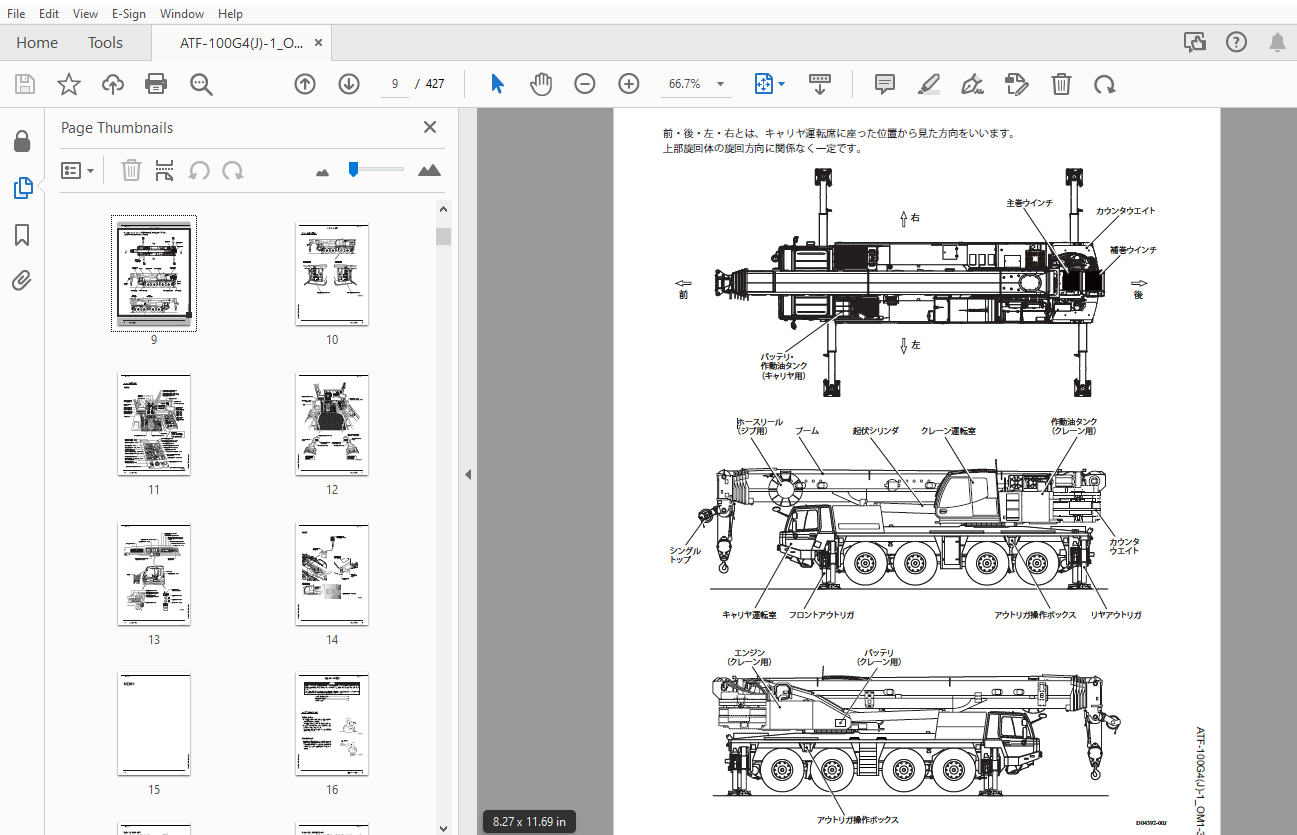This screenshot has height=835, width=1297.
Task: Close the ATF-100G4 document tab
Action: 319,43
